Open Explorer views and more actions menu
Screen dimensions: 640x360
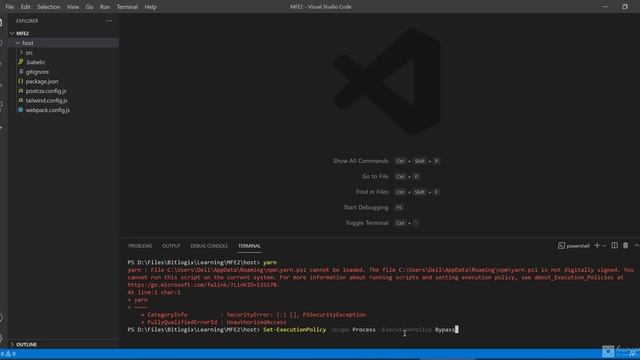point(109,21)
